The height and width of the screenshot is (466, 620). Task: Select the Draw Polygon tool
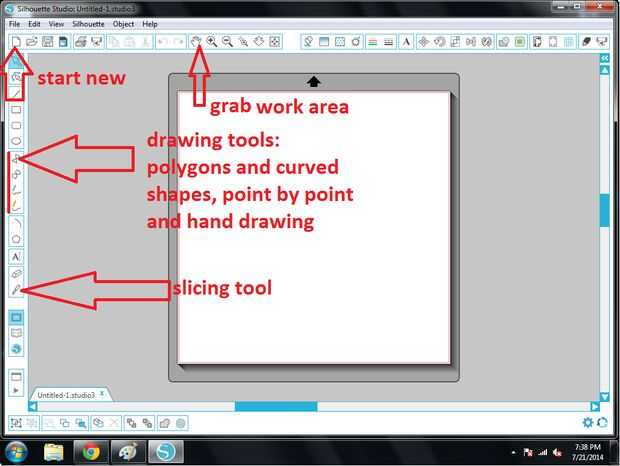point(16,159)
